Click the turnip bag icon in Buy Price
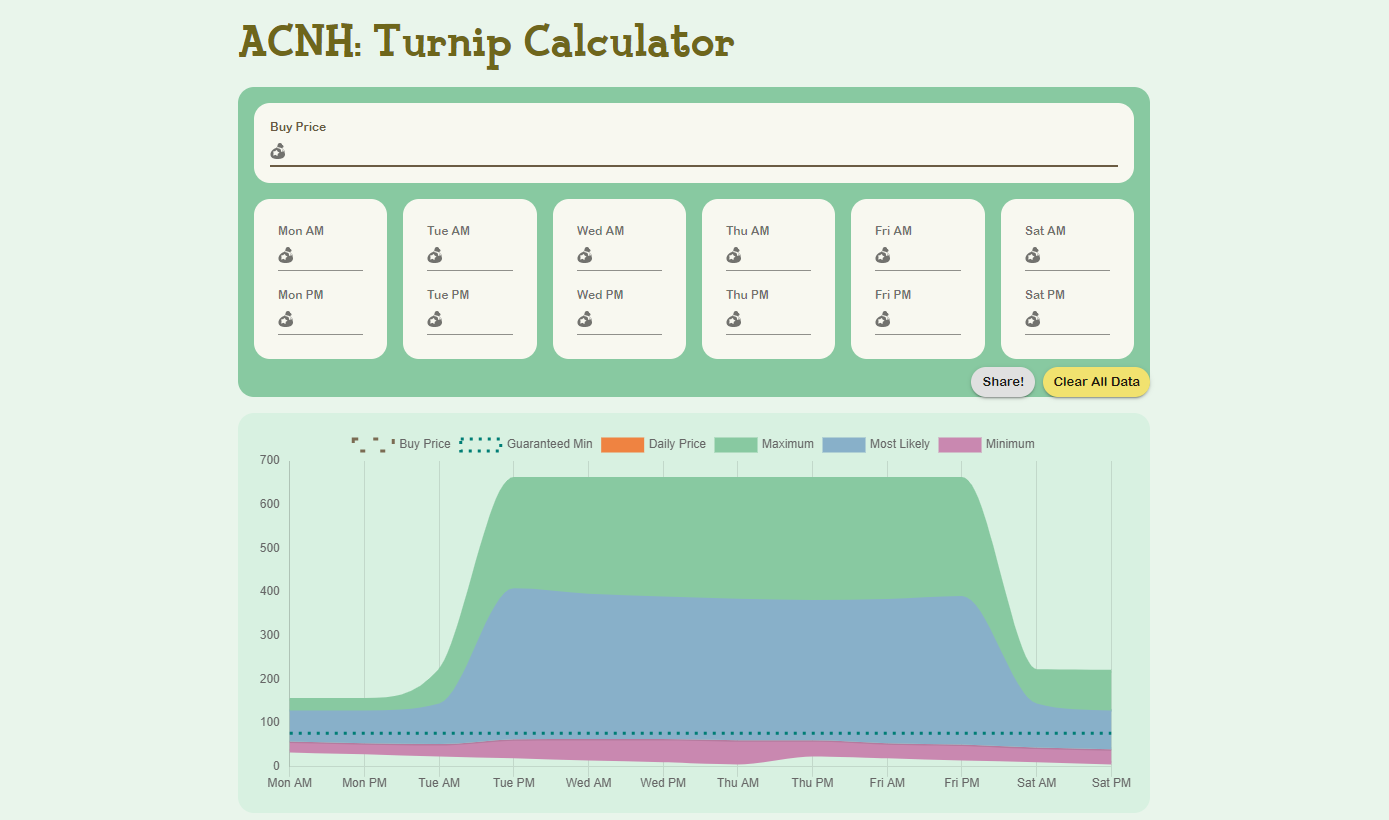This screenshot has width=1389, height=820. (278, 151)
